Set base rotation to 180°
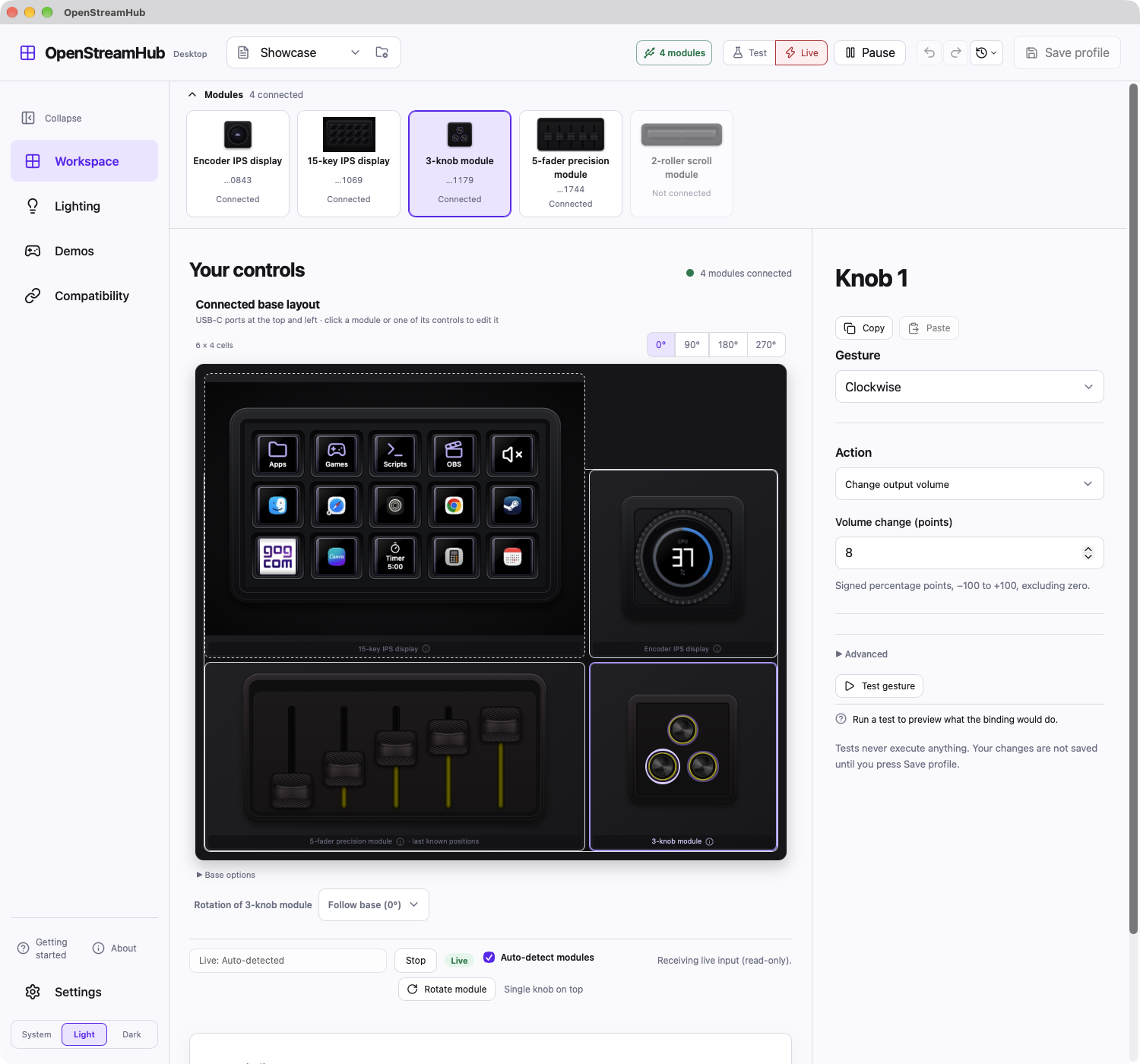 coord(728,344)
